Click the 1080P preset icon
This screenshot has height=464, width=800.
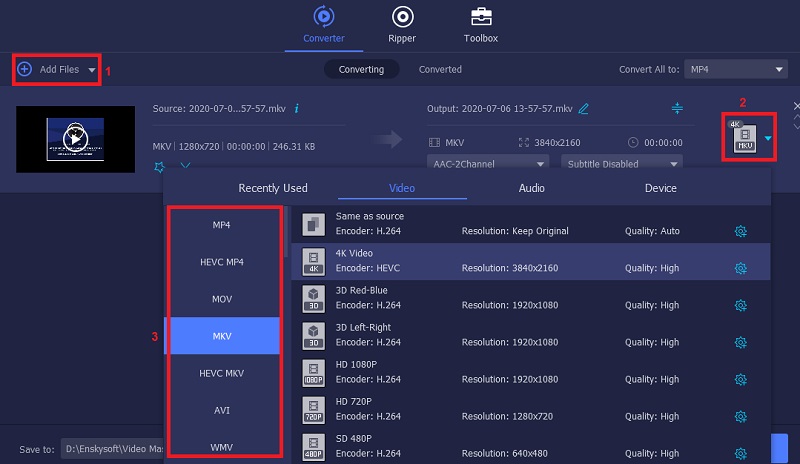coord(313,373)
